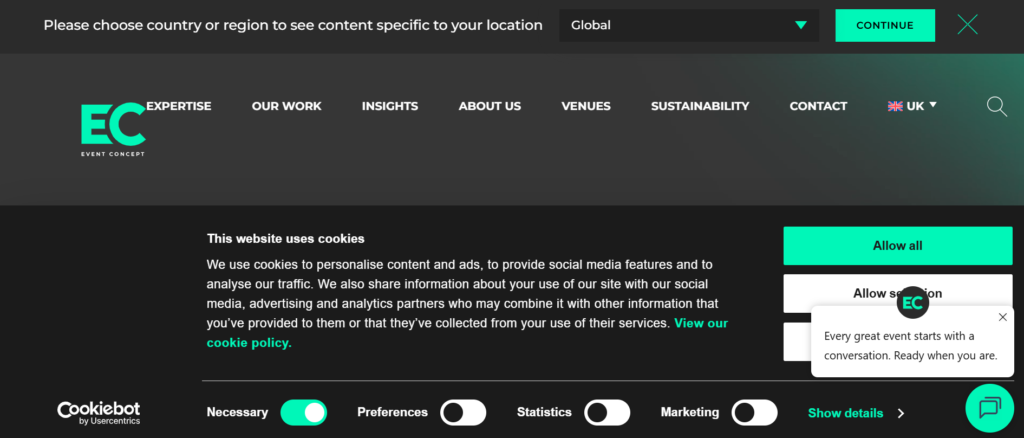Turn on the Statistics cookies toggle
Viewport: 1024px width, 438px height.
pos(607,412)
